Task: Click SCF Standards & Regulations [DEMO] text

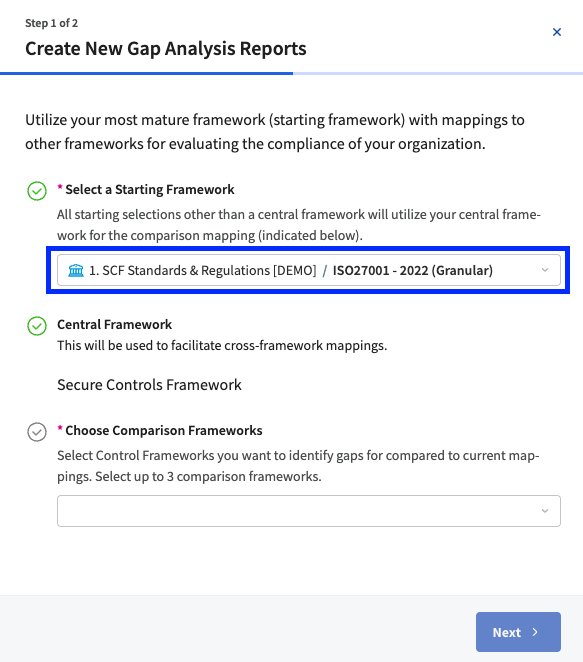Action: click(x=203, y=270)
